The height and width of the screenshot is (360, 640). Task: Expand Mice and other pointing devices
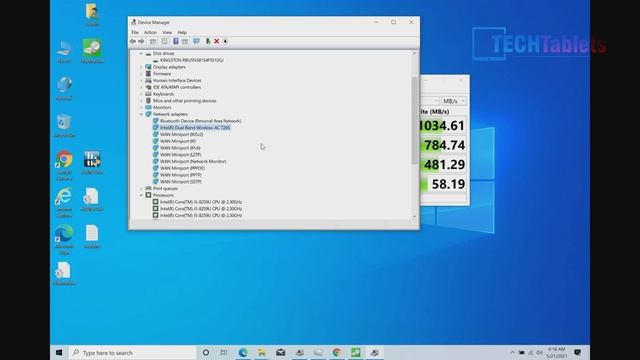pyautogui.click(x=141, y=101)
